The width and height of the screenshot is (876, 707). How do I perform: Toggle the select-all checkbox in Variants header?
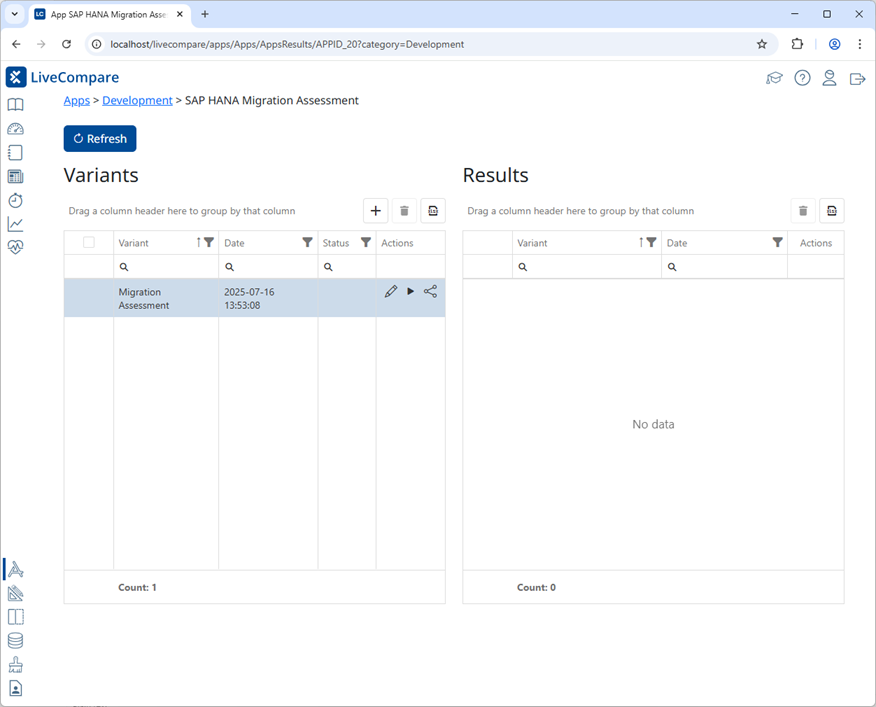click(x=89, y=242)
